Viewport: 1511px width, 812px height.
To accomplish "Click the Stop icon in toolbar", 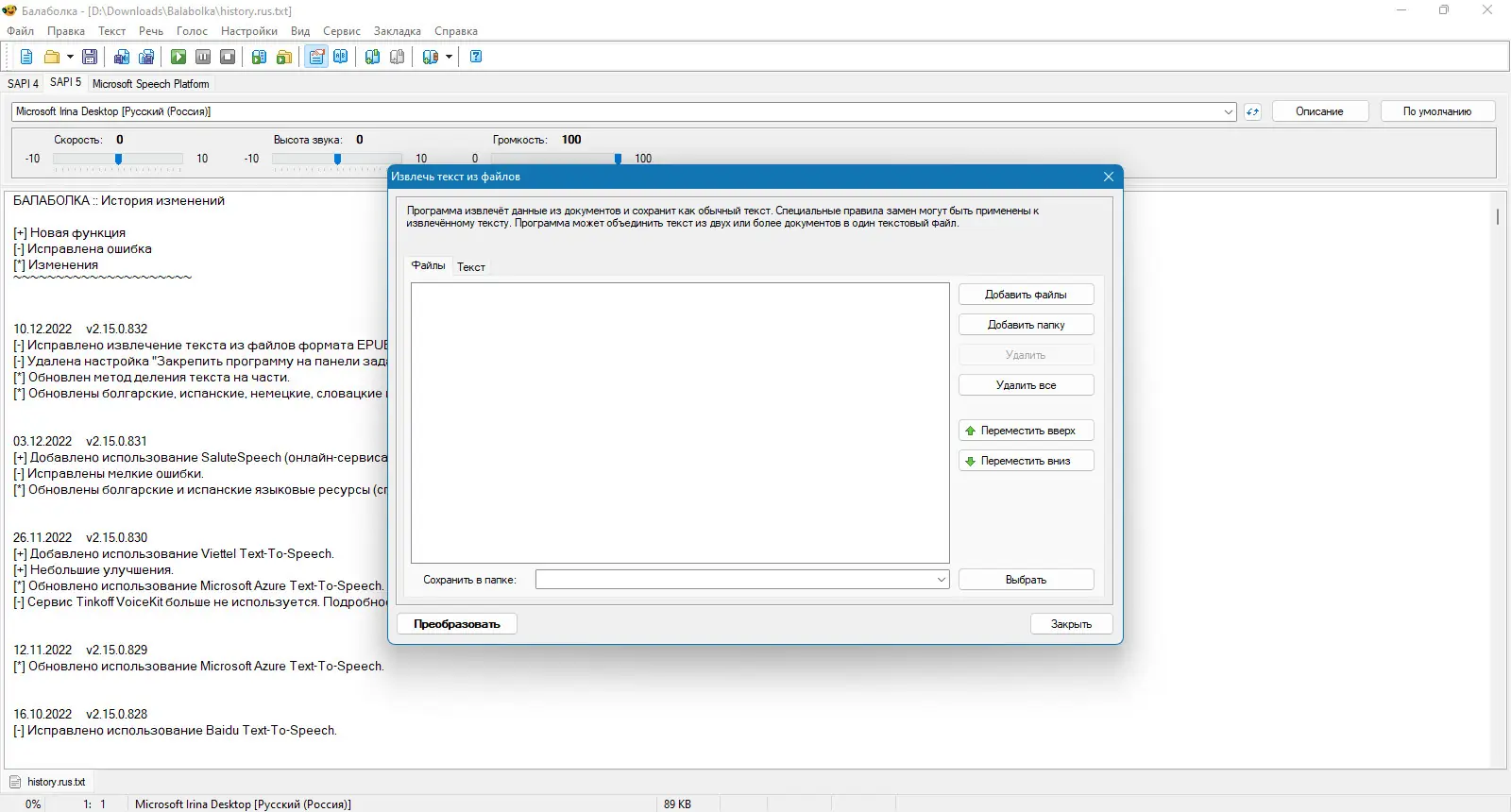I will coord(228,57).
